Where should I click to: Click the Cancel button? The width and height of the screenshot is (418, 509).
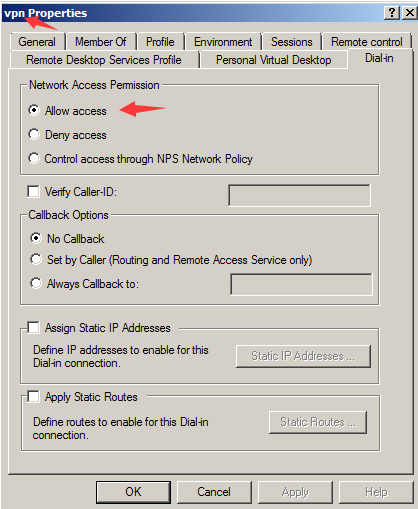pos(214,492)
